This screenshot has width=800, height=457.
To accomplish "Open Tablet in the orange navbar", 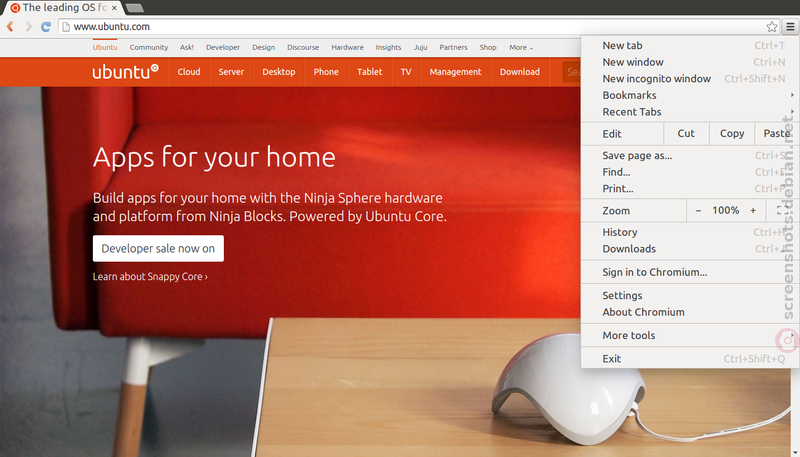I will point(369,72).
